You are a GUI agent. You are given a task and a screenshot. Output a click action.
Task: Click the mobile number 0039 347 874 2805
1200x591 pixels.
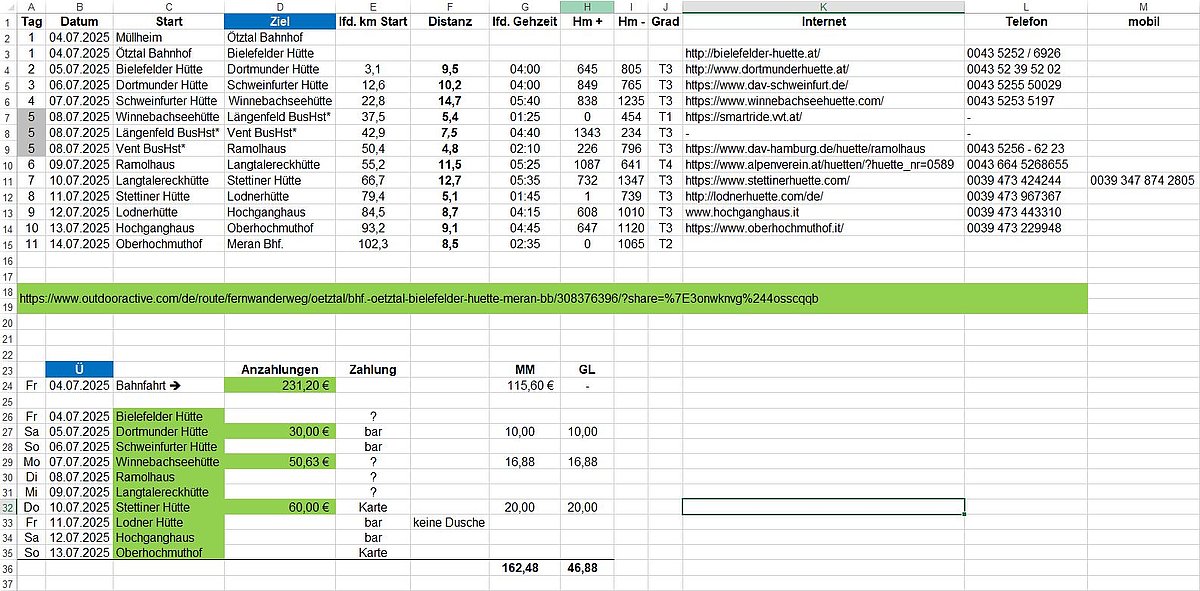tap(1143, 180)
